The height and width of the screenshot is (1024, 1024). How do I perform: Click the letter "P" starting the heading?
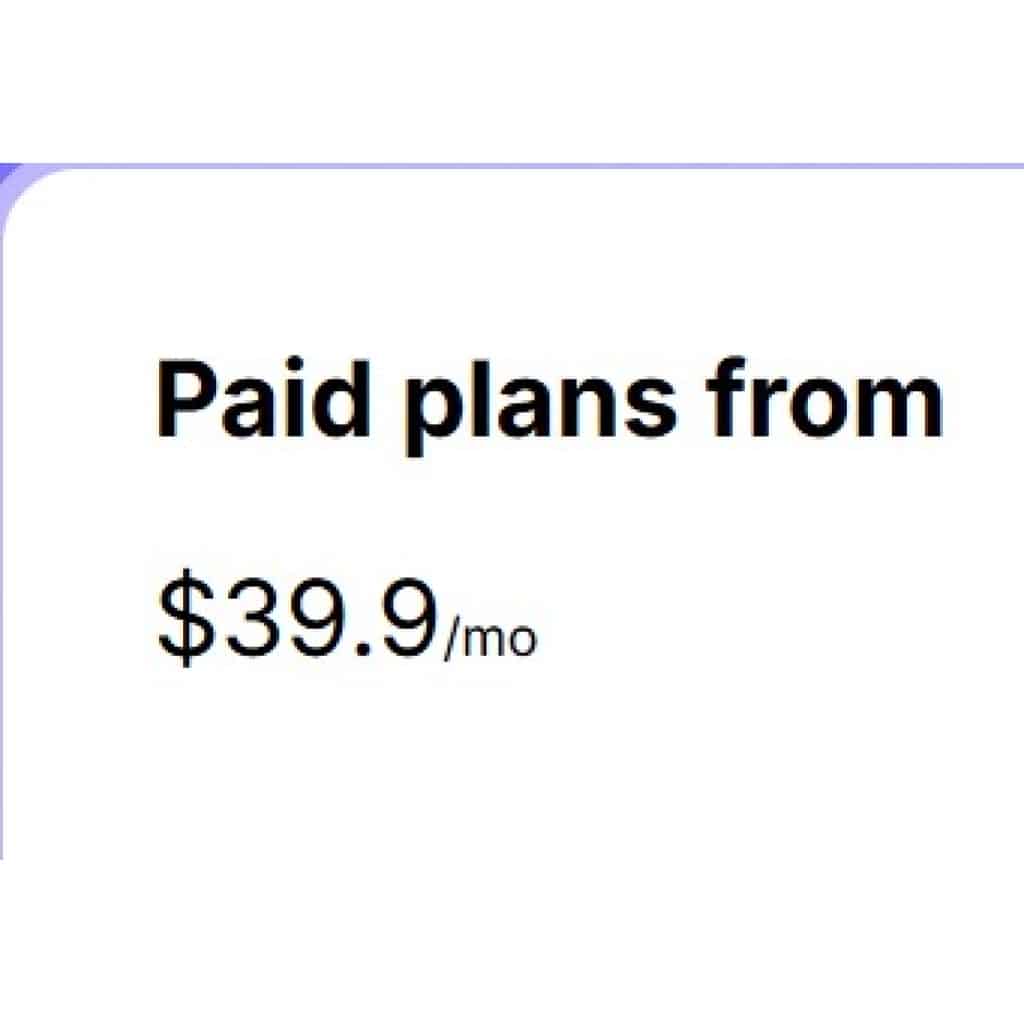click(182, 402)
